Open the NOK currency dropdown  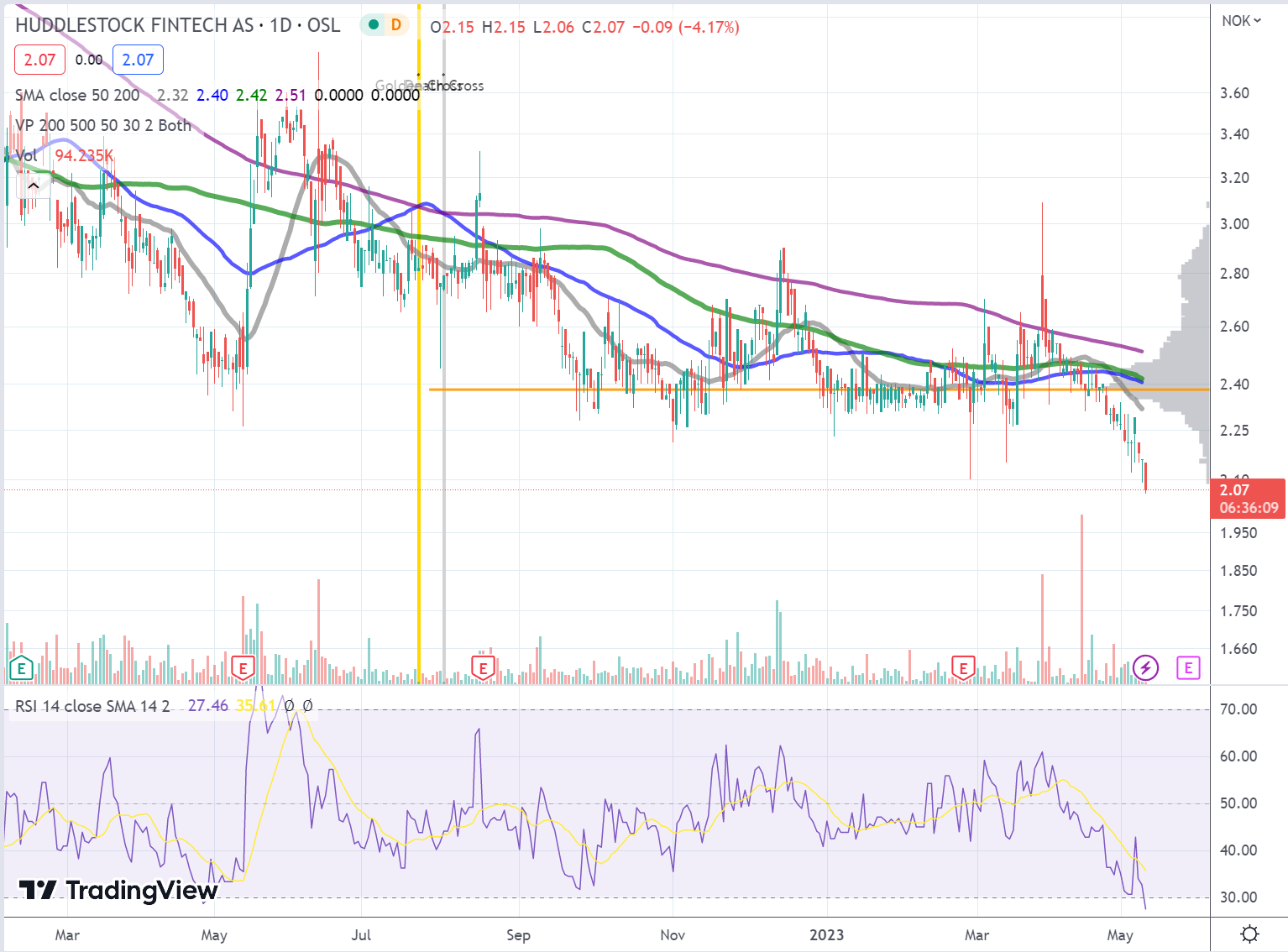[1241, 21]
